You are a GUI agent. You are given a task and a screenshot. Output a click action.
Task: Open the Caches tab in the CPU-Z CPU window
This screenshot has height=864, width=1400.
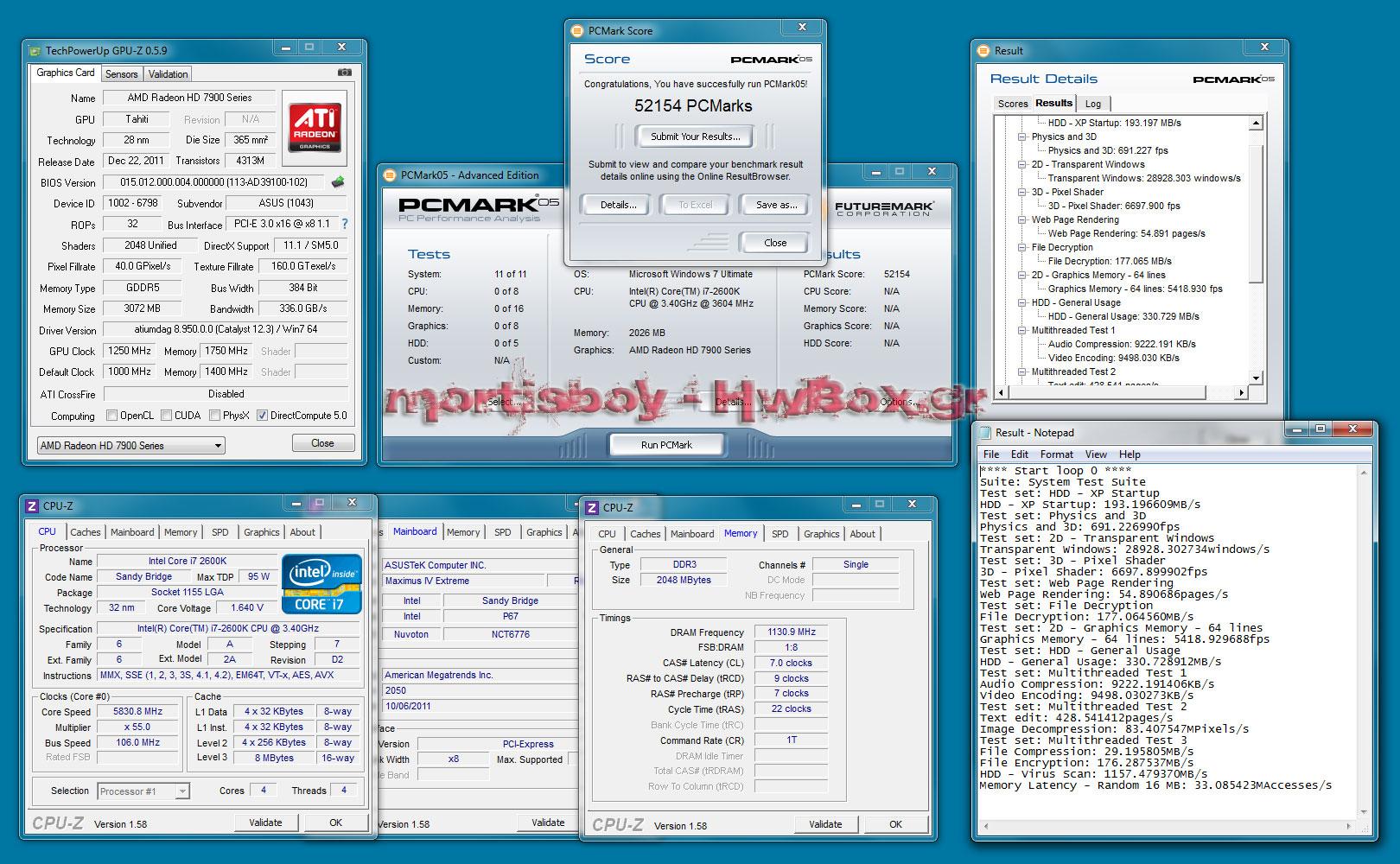coord(86,532)
